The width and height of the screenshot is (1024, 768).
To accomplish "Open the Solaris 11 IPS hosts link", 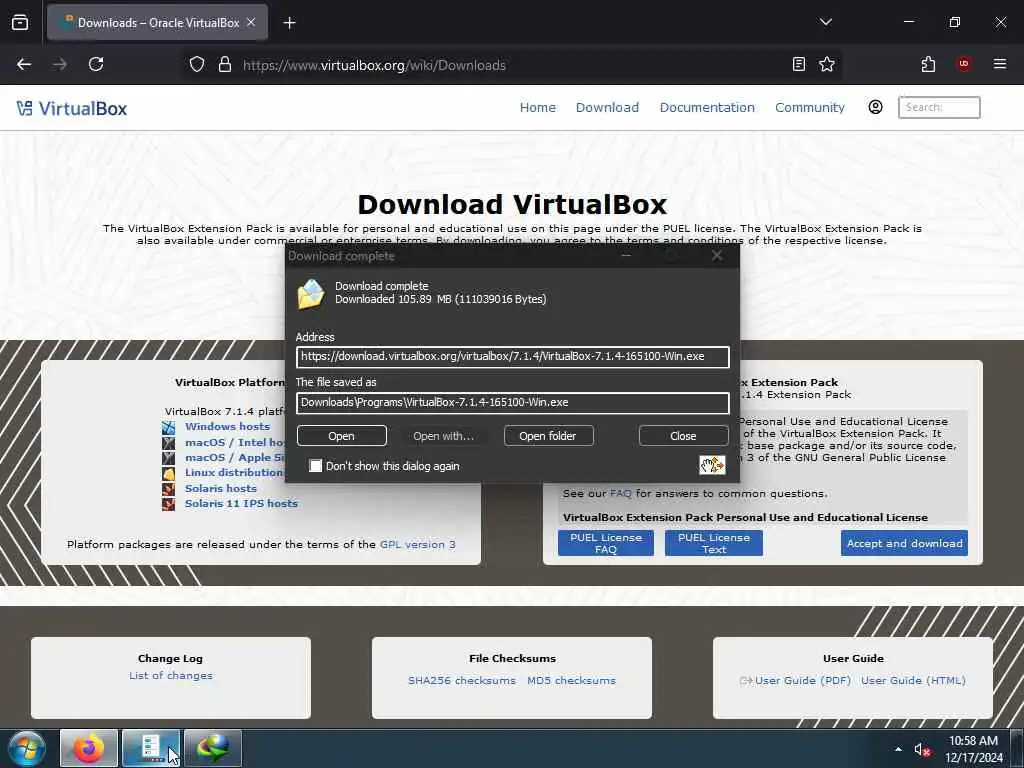I will 241,504.
